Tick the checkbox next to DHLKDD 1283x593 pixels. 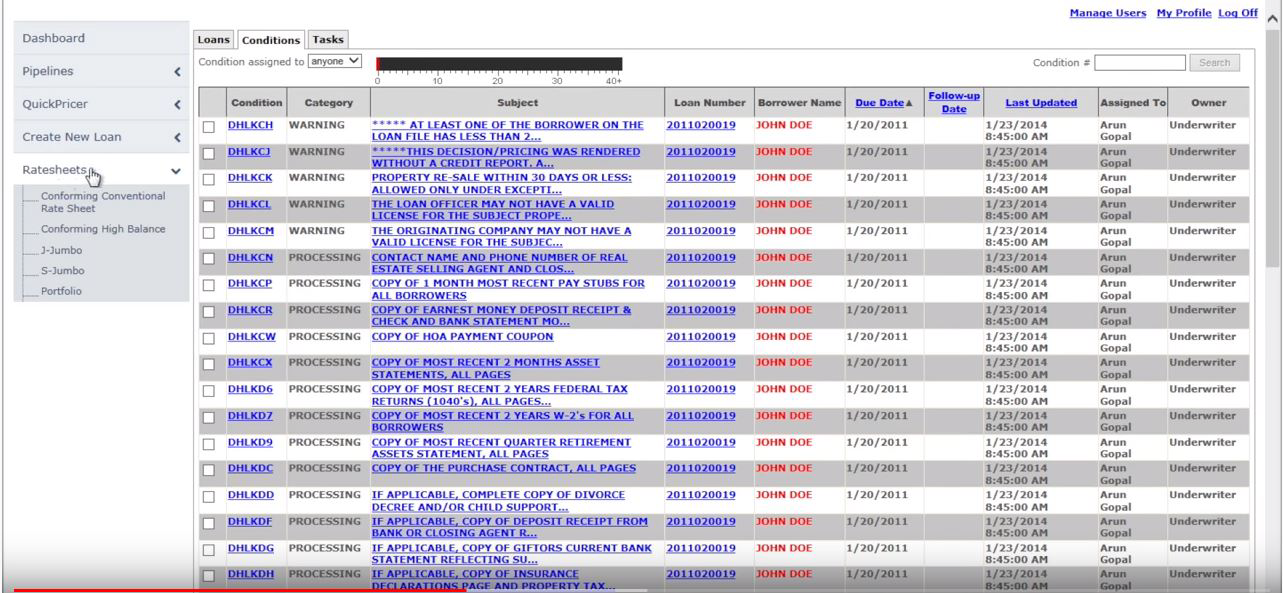[209, 497]
